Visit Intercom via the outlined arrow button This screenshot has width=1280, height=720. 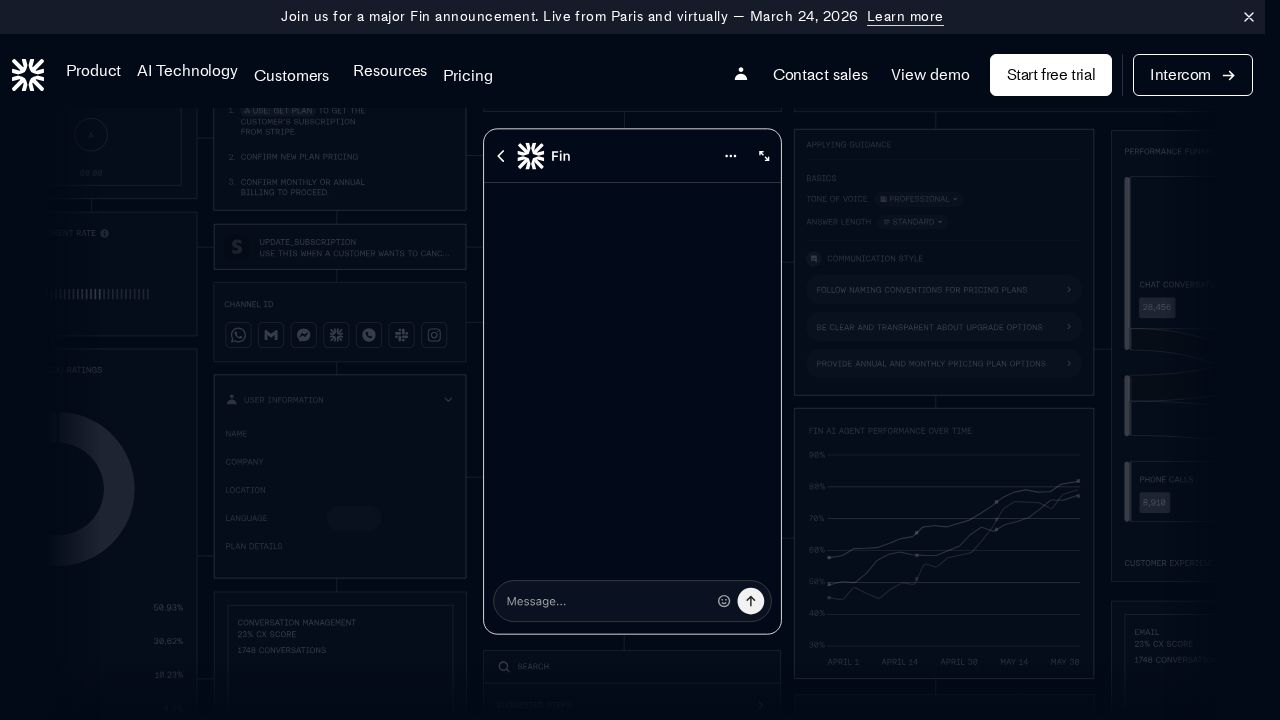point(1193,75)
